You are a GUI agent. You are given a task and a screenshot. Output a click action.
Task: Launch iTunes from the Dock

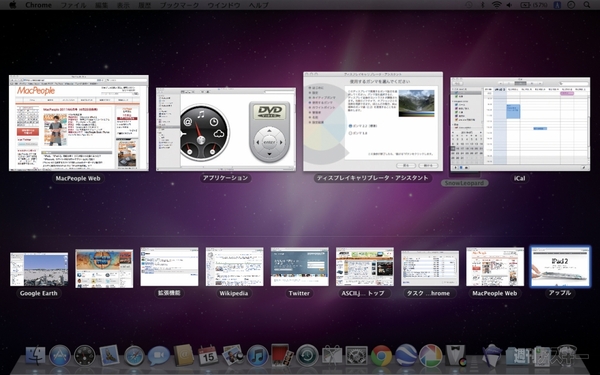click(258, 356)
